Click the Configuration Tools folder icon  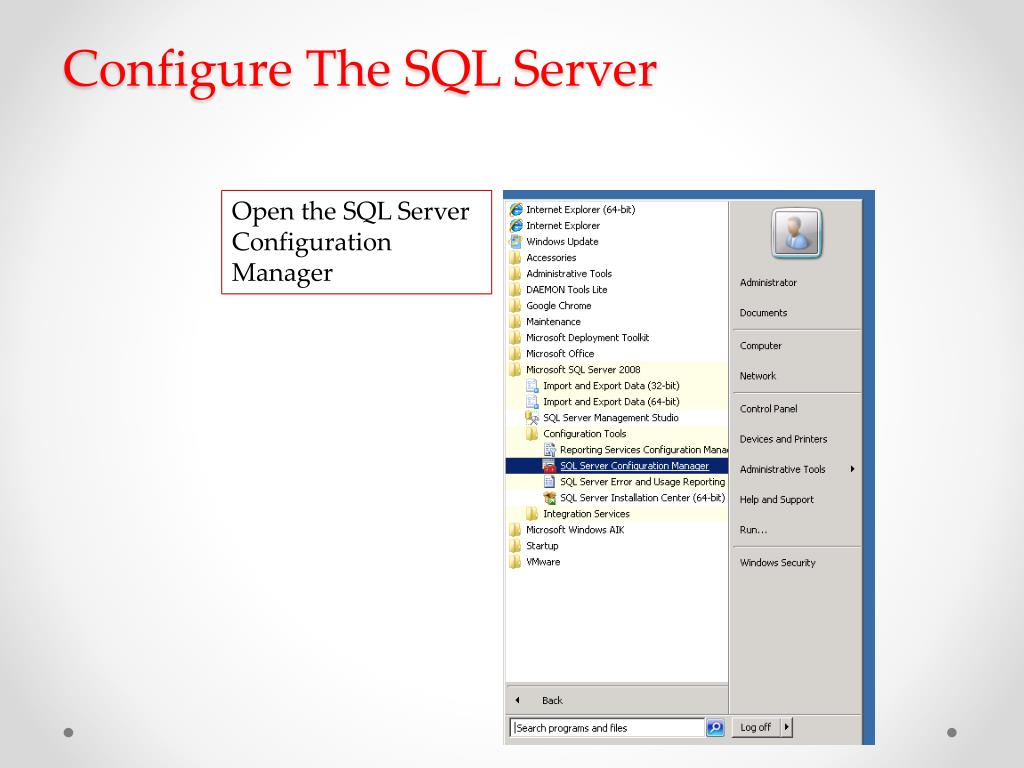[533, 434]
